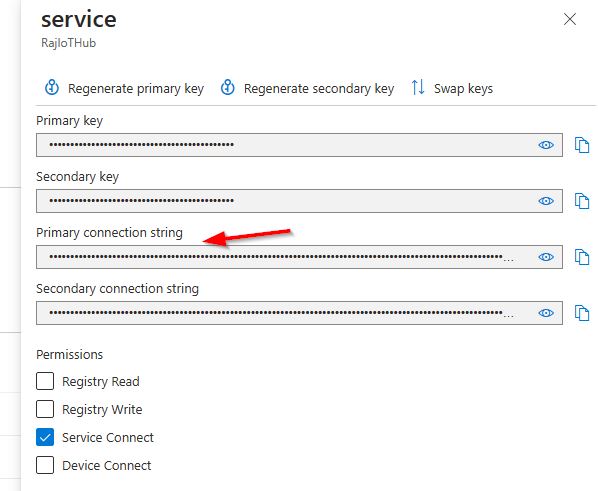Viewport: 598px width, 491px height.
Task: Click Regenerate primary key label
Action: pyautogui.click(x=136, y=89)
